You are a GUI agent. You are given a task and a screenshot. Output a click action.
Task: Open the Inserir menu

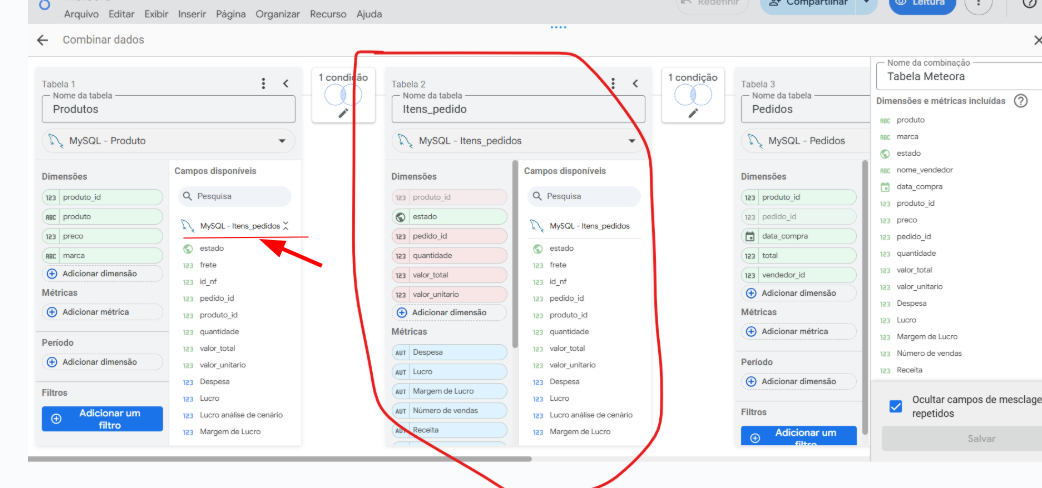pyautogui.click(x=192, y=13)
